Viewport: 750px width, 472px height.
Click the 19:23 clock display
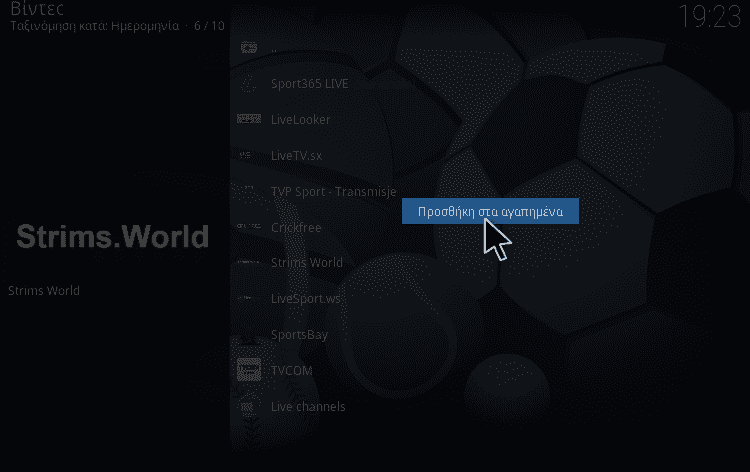pyautogui.click(x=709, y=16)
